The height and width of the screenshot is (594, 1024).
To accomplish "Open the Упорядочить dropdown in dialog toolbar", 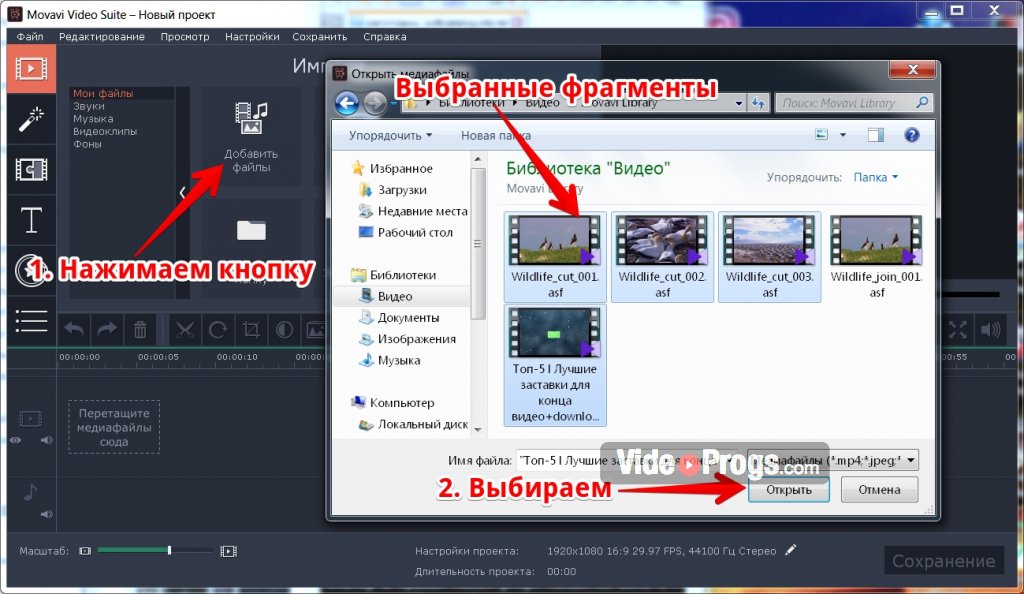I will (x=390, y=136).
